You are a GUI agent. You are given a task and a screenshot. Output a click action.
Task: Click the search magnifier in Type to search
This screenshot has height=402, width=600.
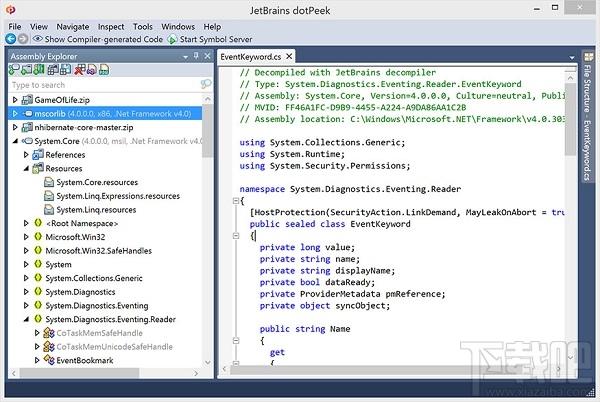tap(206, 84)
